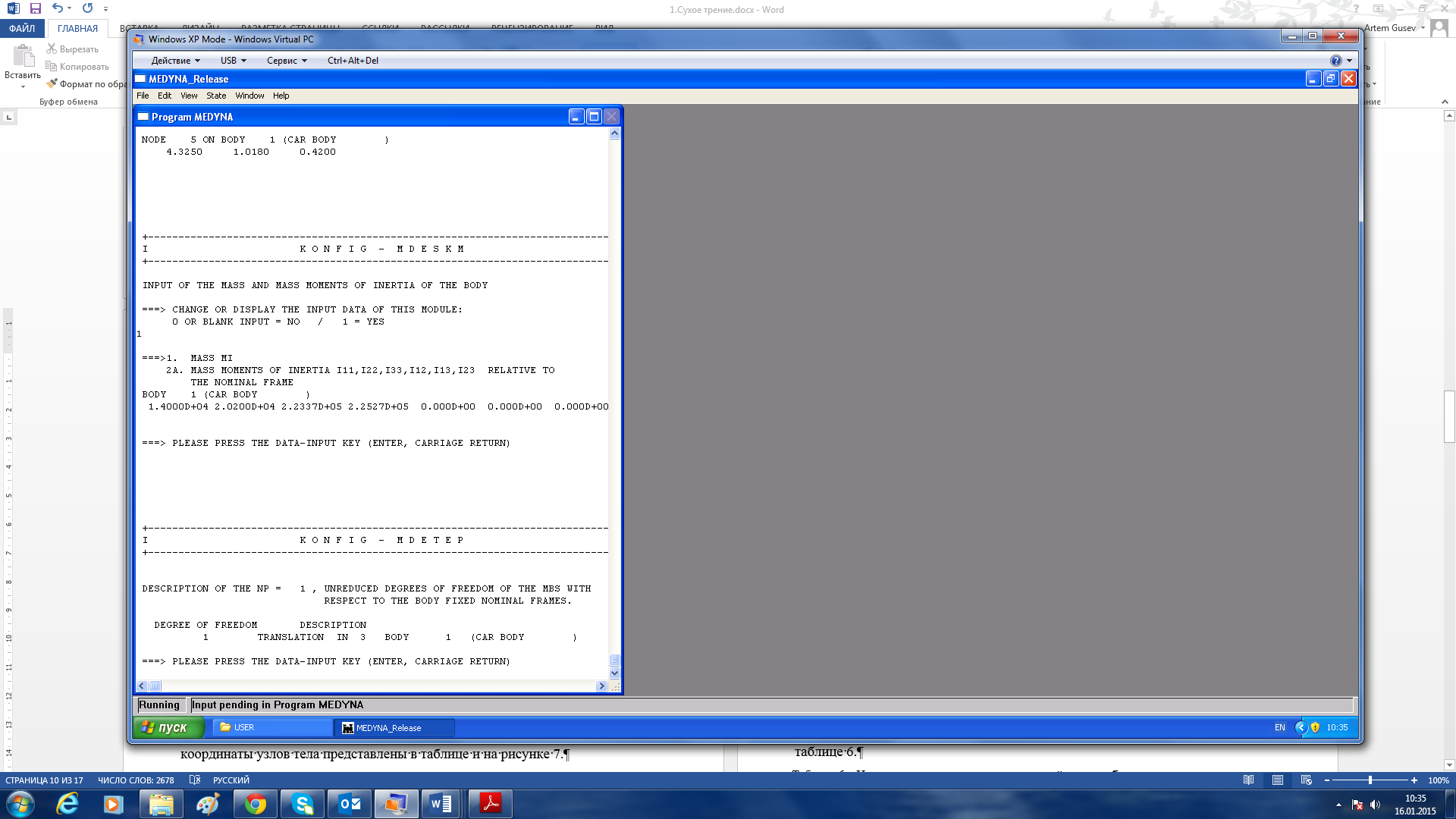The image size is (1456, 819).
Task: Minimize the Program MEDYNA child window
Action: pos(576,116)
